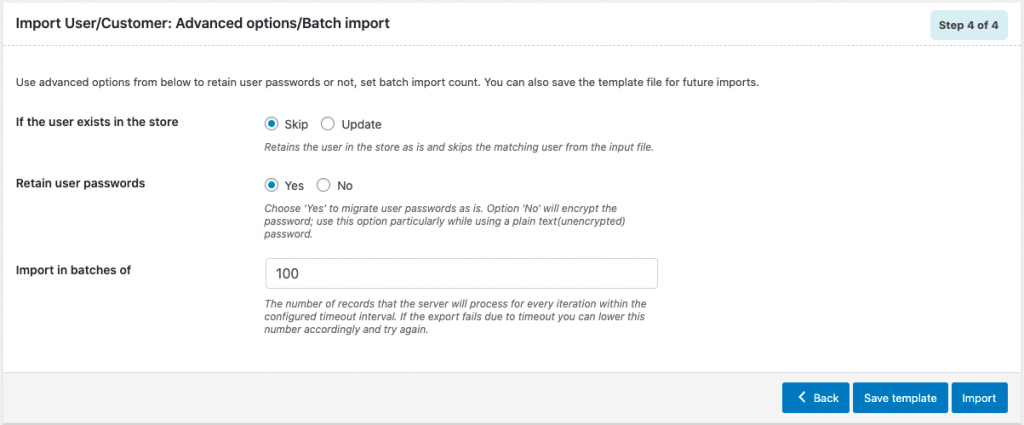Go back using the Back button
Screen dimensions: 1024x425
coord(816,398)
